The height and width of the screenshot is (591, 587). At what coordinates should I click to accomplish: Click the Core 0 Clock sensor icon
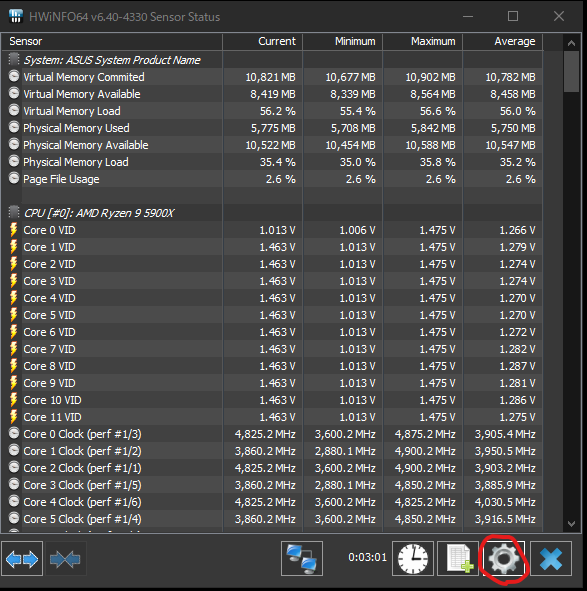[14, 433]
